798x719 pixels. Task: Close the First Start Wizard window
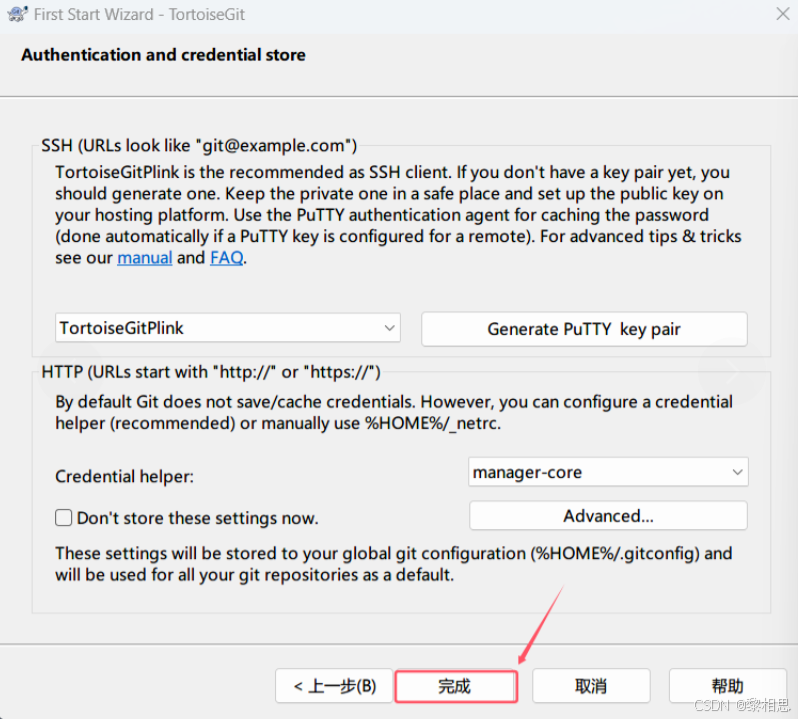[783, 14]
